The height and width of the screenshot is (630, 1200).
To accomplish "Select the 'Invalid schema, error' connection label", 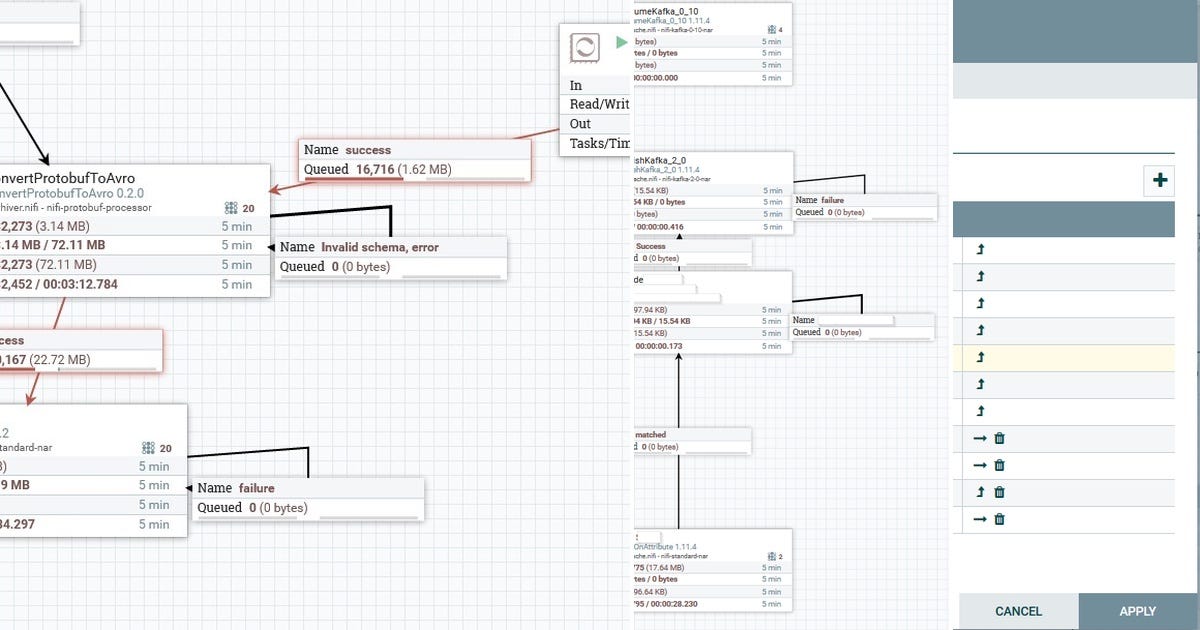I will (391, 257).
